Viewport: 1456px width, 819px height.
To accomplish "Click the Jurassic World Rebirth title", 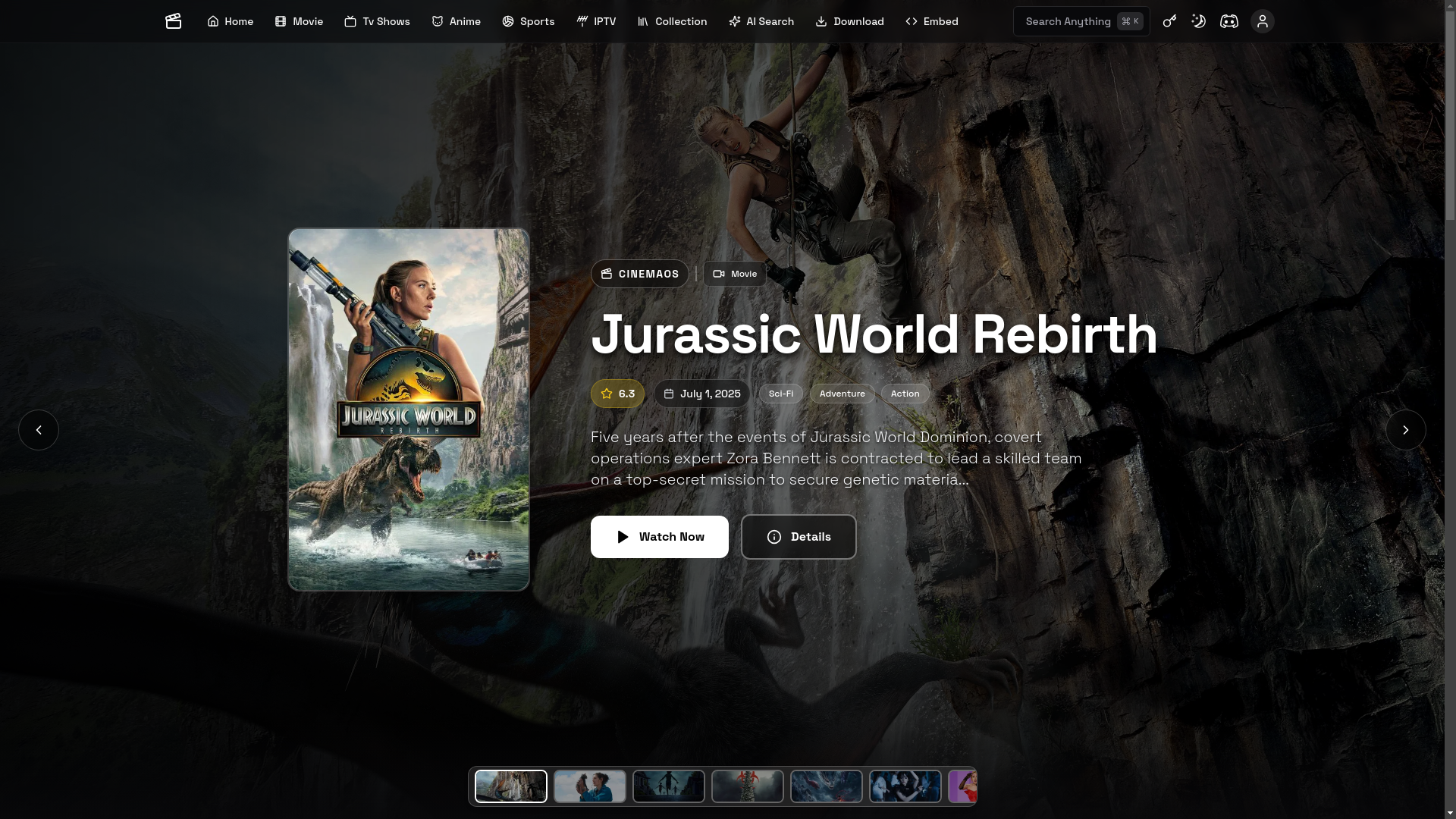I will tap(874, 334).
